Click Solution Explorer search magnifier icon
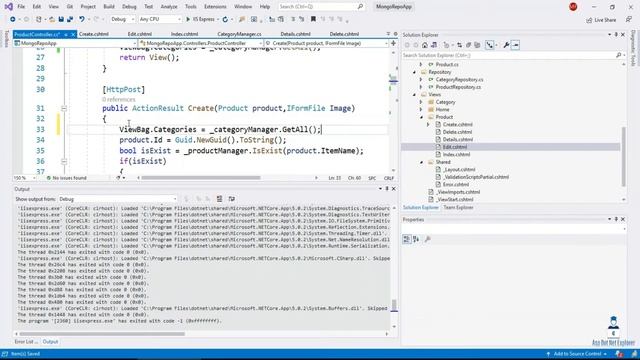Viewport: 640px width, 360px height. click(x=619, y=55)
